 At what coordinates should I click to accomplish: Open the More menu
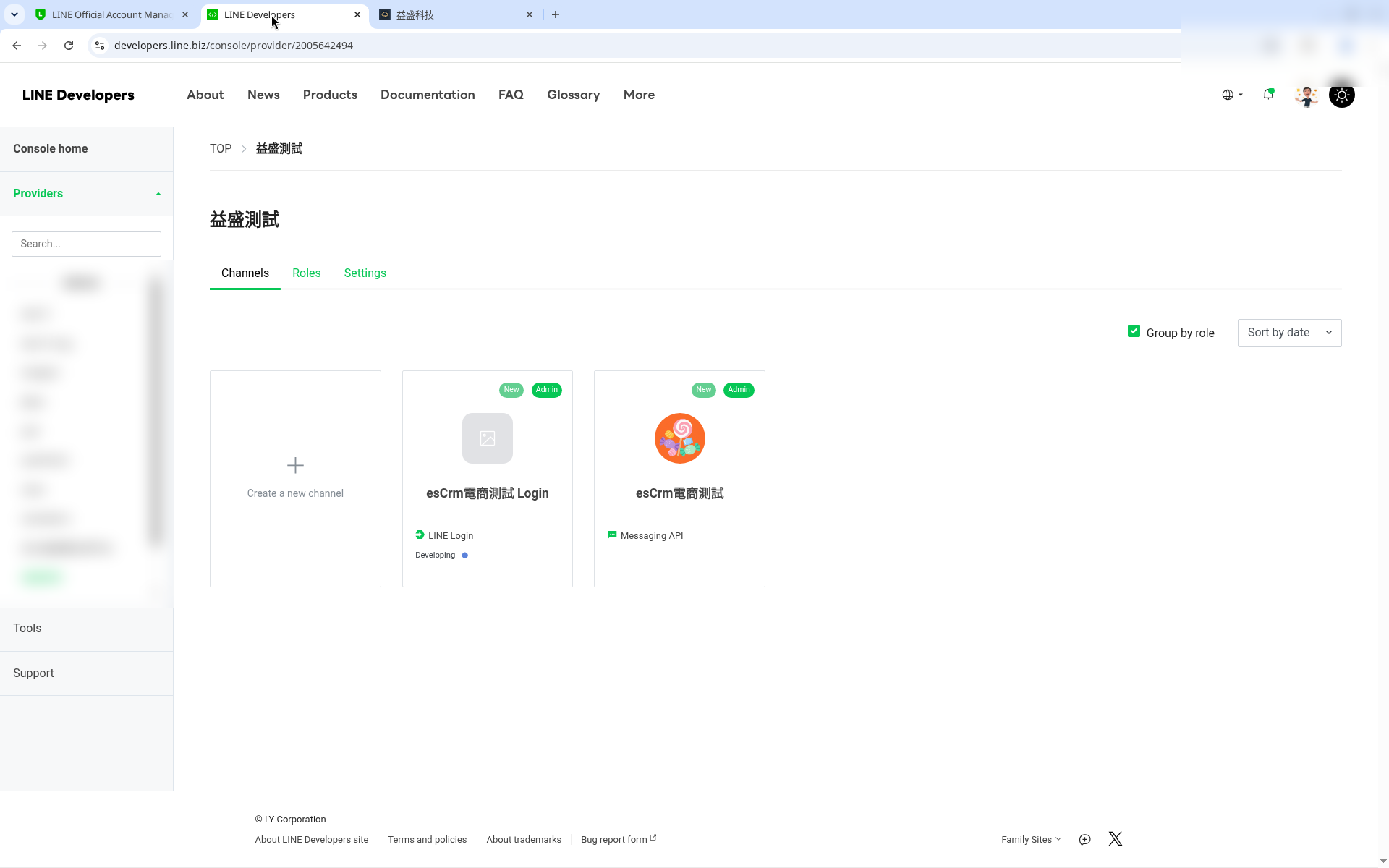pyautogui.click(x=639, y=95)
